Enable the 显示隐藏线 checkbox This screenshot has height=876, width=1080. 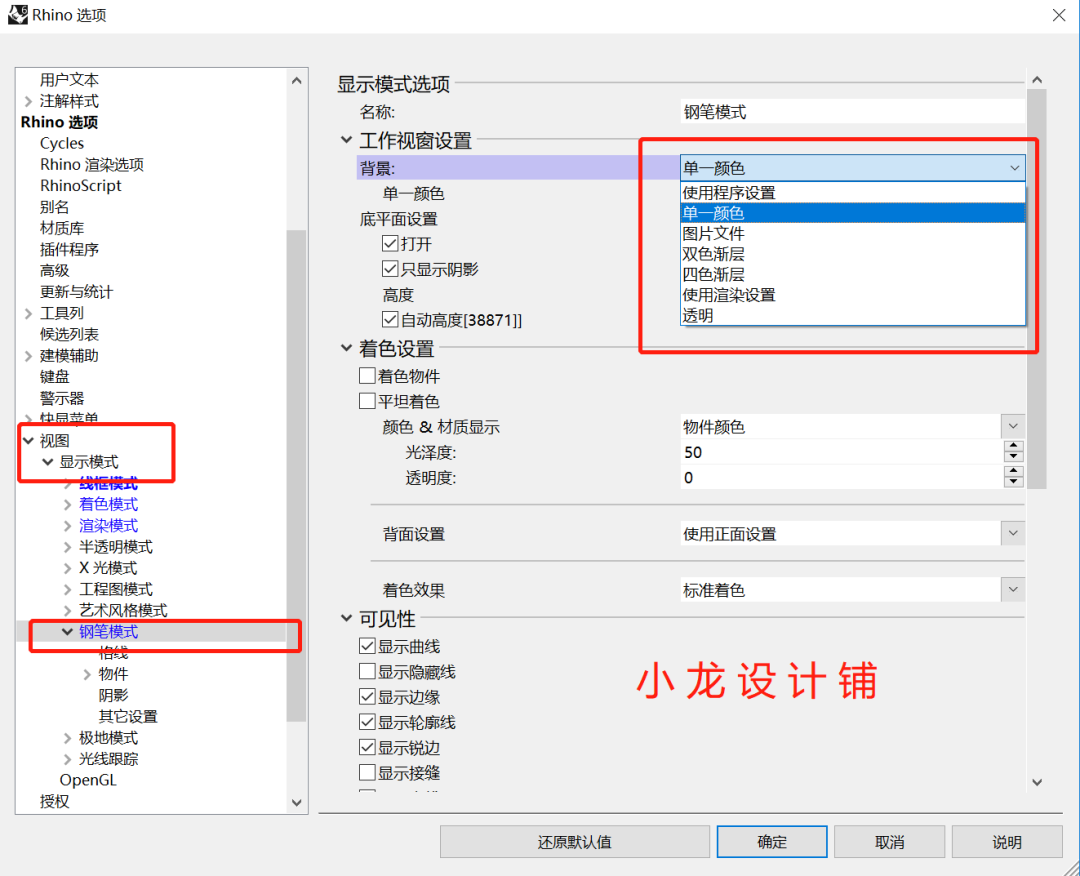click(x=367, y=671)
